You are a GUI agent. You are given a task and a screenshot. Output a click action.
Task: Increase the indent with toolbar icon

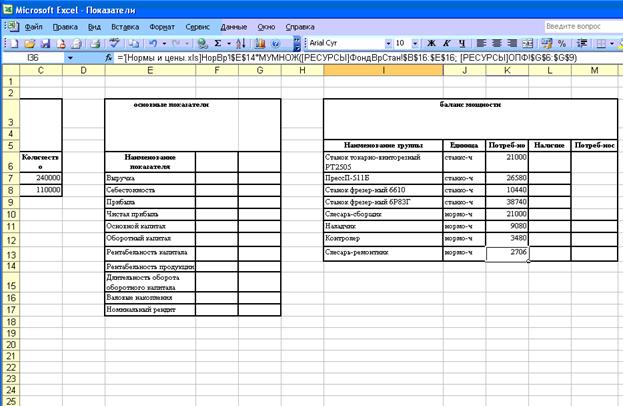[x=582, y=43]
